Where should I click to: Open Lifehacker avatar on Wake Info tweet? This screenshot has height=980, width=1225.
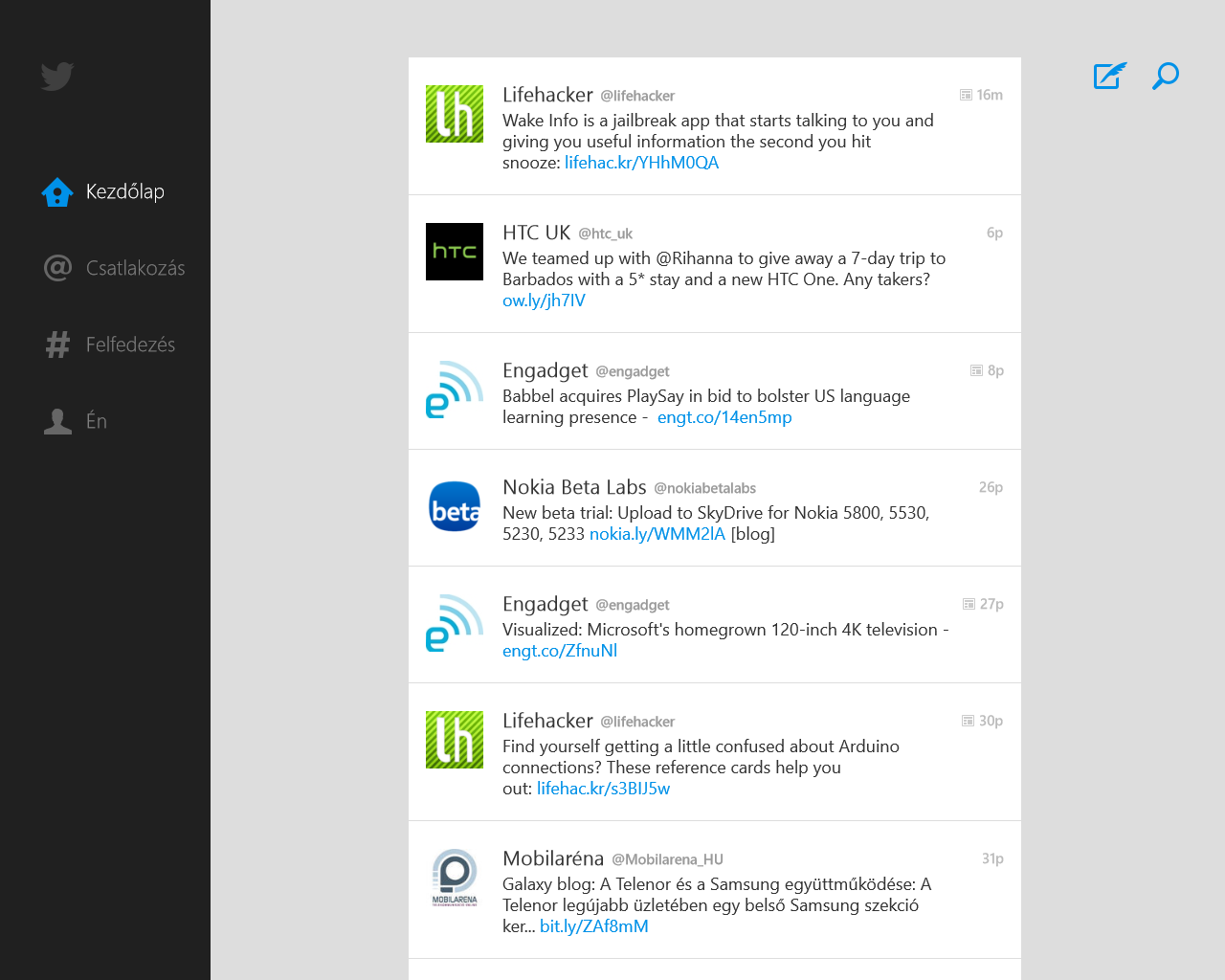[455, 114]
